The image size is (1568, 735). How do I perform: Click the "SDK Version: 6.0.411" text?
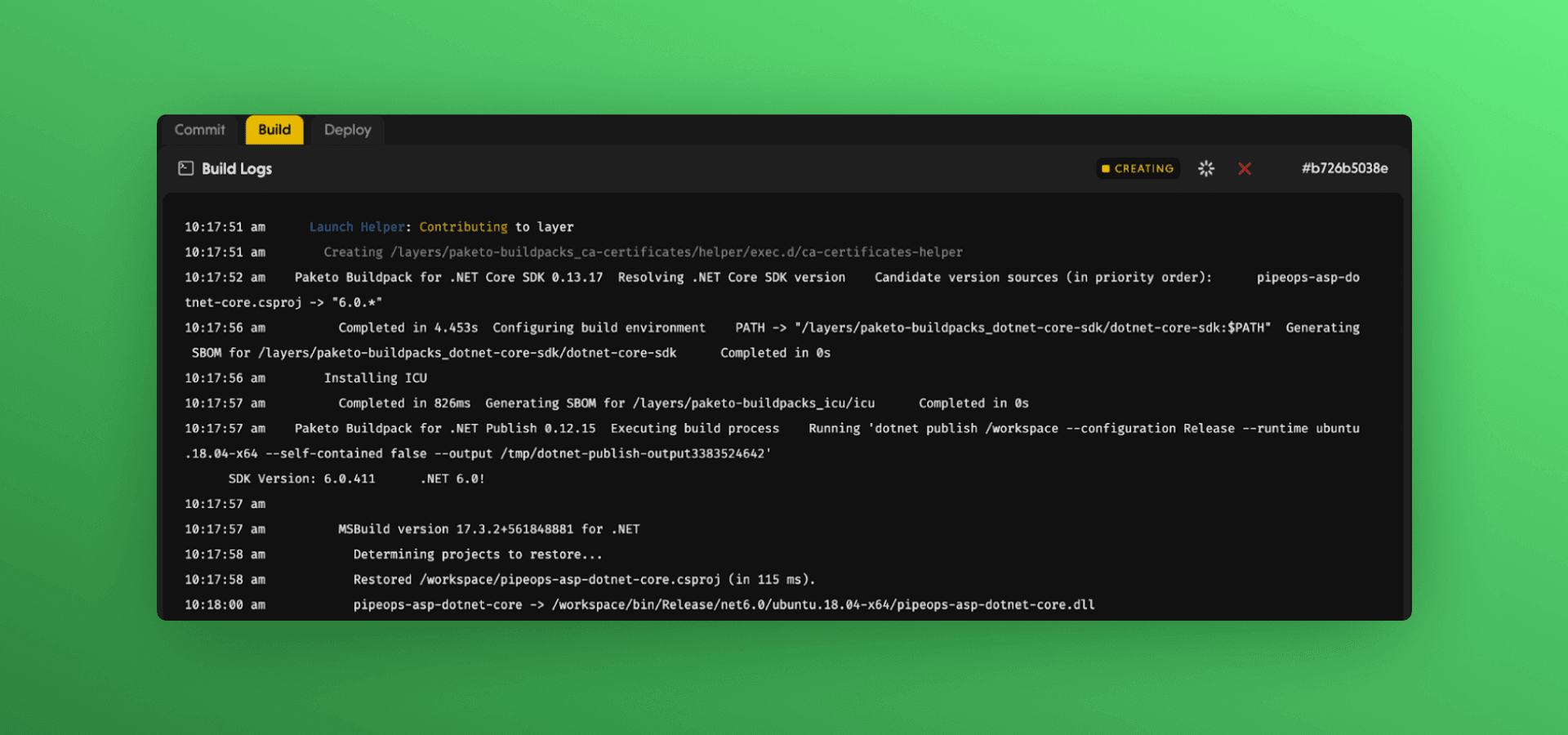301,479
